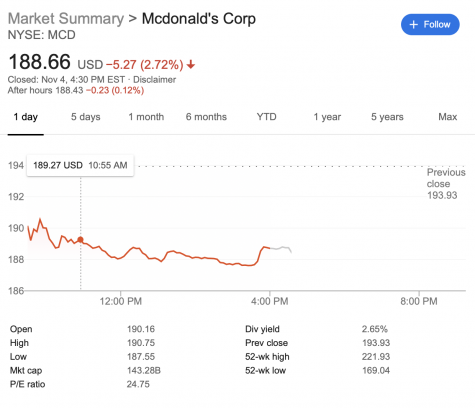Click the red down arrow price indicator
Viewport: 475px width, 408px height.
(x=191, y=64)
